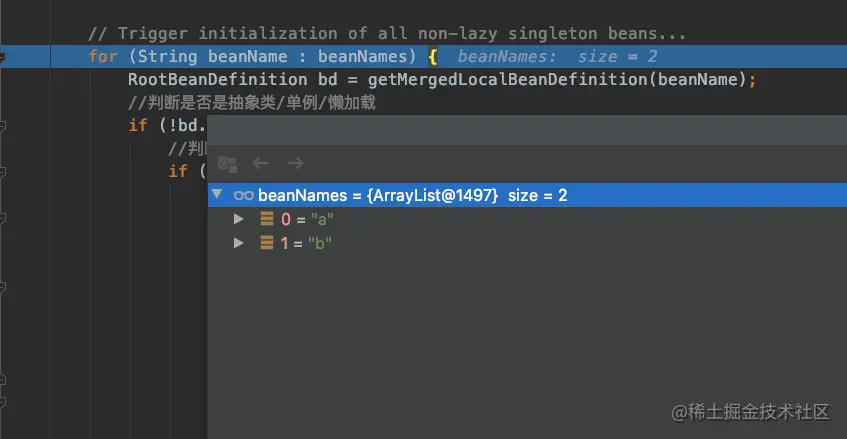This screenshot has height=439, width=847.
Task: Click the if (!bd. statement
Action: click(167, 125)
